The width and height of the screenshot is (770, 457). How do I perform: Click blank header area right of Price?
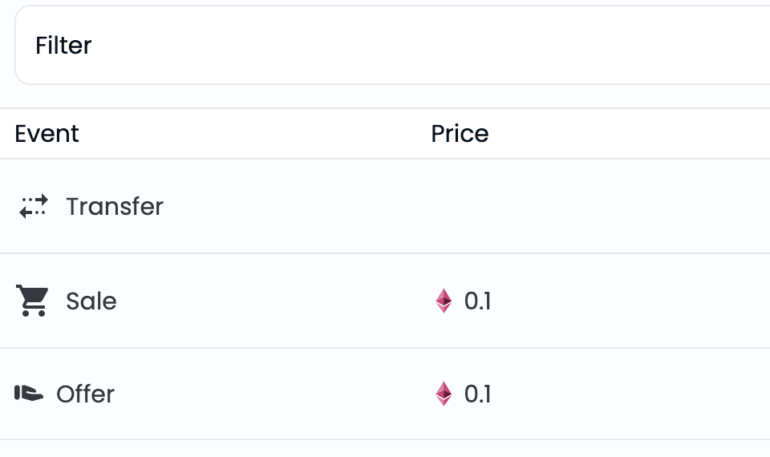(630, 134)
